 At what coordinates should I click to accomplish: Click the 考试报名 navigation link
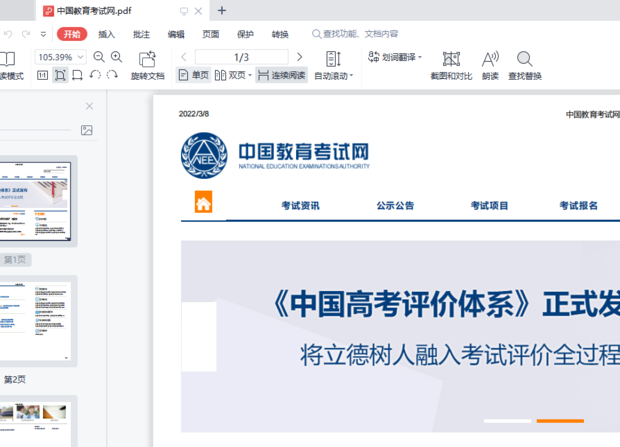pos(578,206)
